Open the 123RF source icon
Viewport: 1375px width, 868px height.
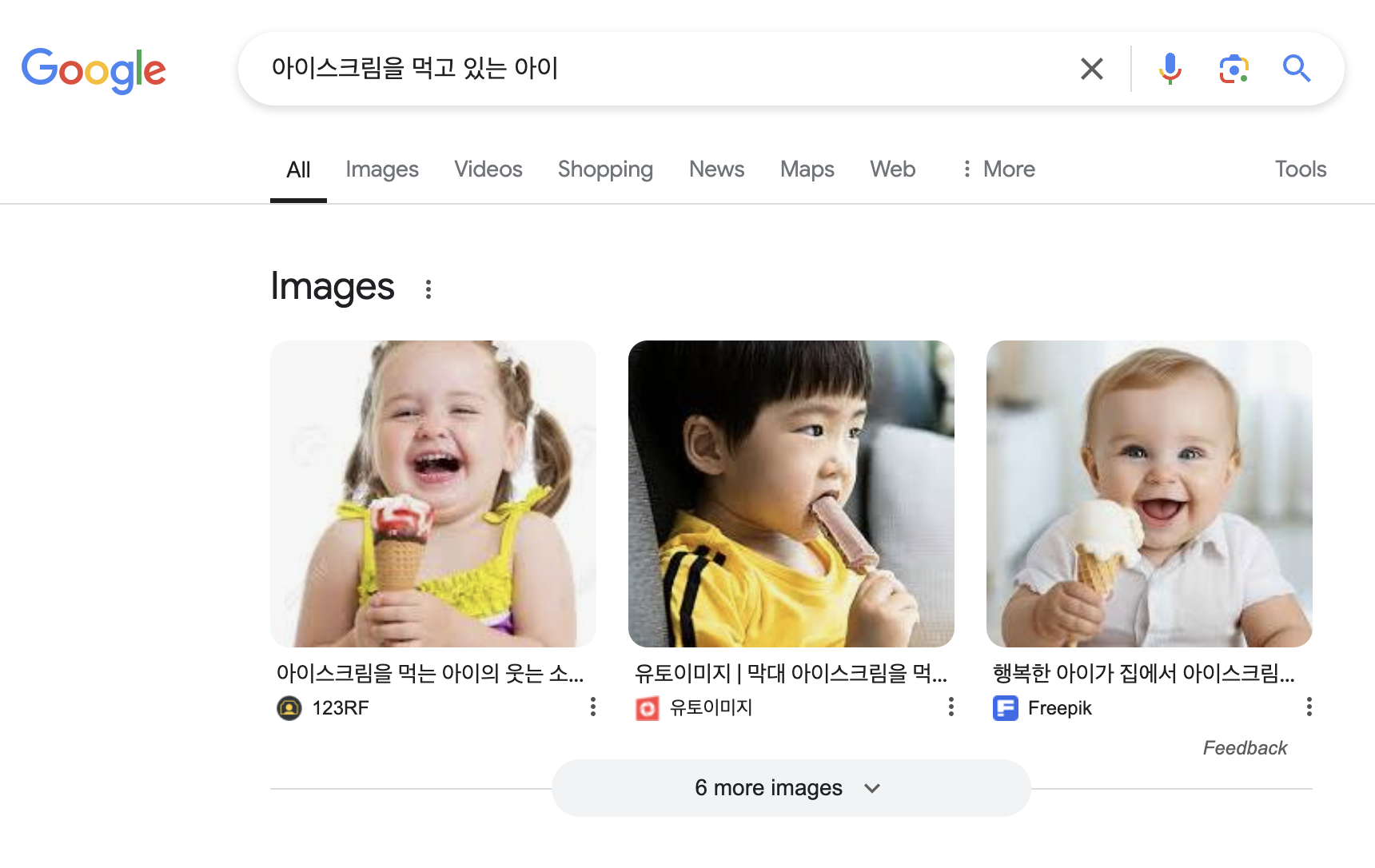(x=289, y=707)
